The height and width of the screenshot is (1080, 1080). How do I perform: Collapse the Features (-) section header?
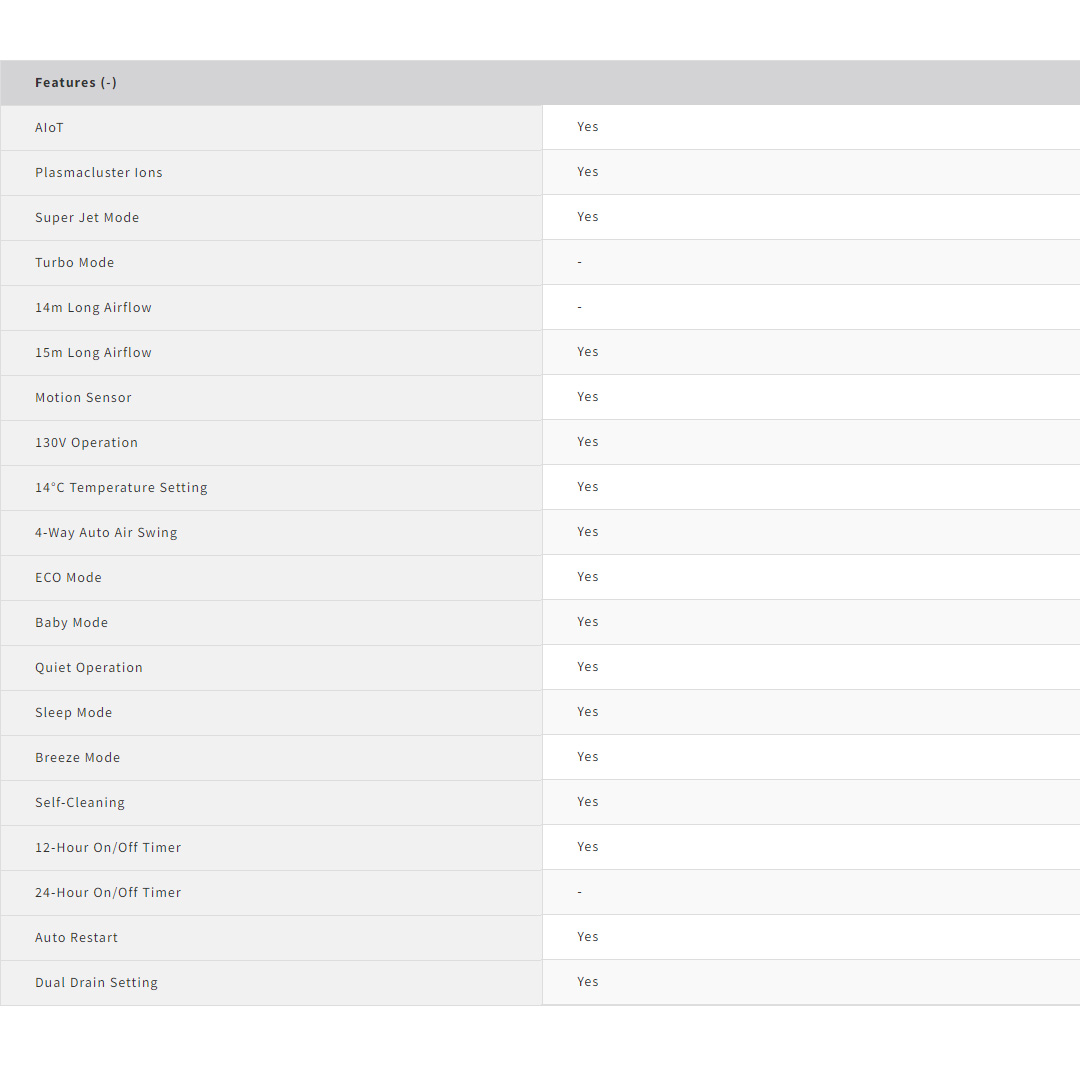76,83
